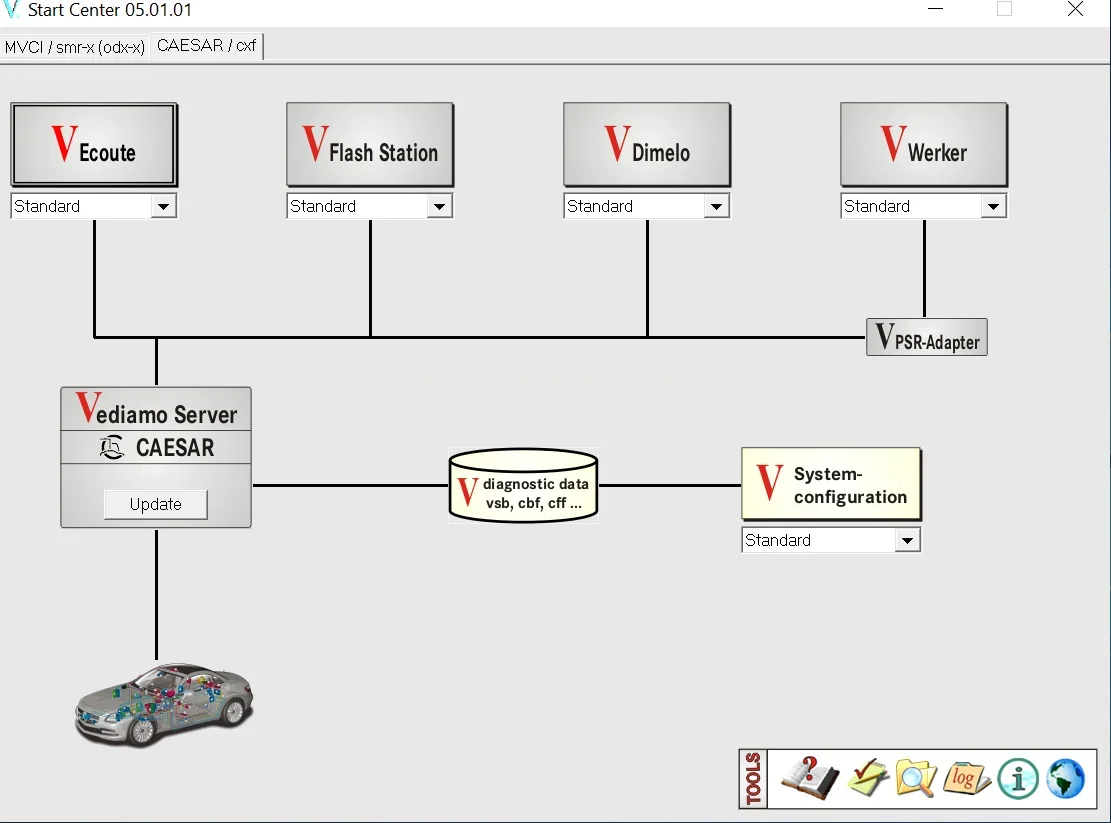Click the PSR-Adapter button
Image resolution: width=1111 pixels, height=823 pixels.
[927, 337]
